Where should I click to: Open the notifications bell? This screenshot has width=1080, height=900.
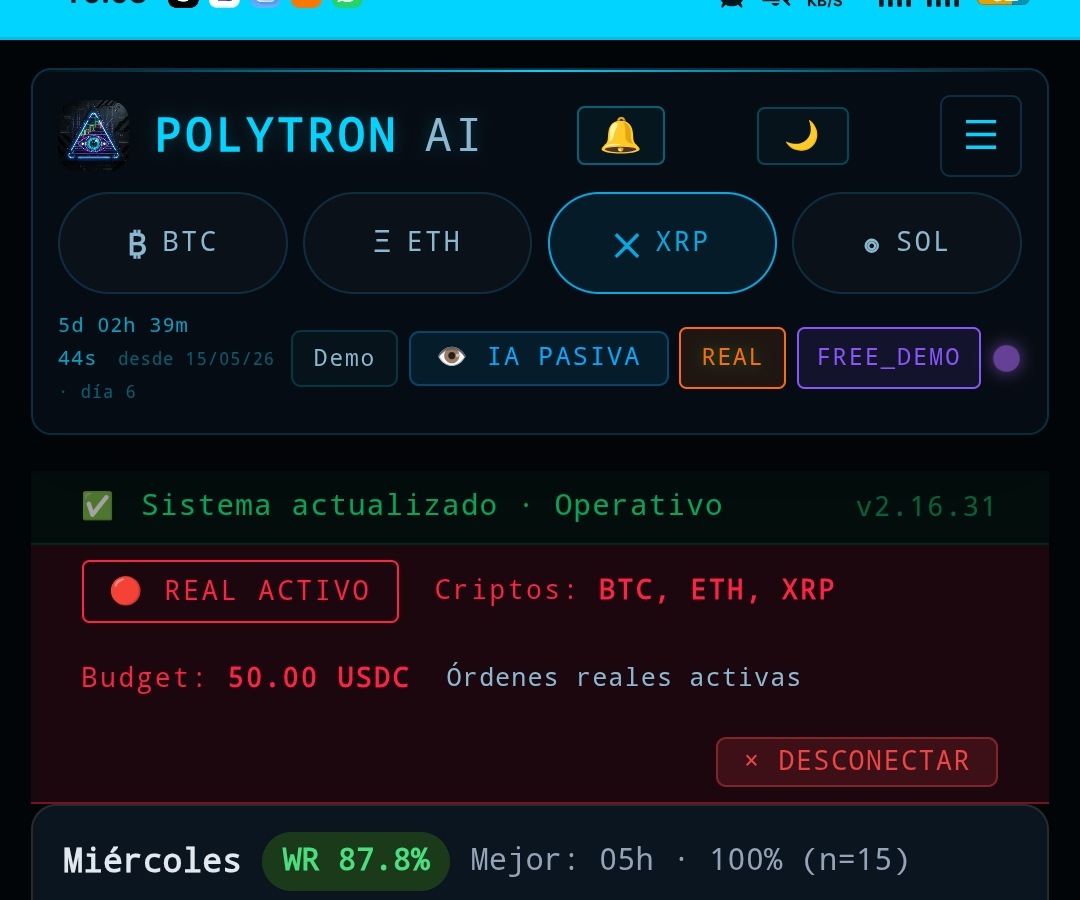(621, 136)
